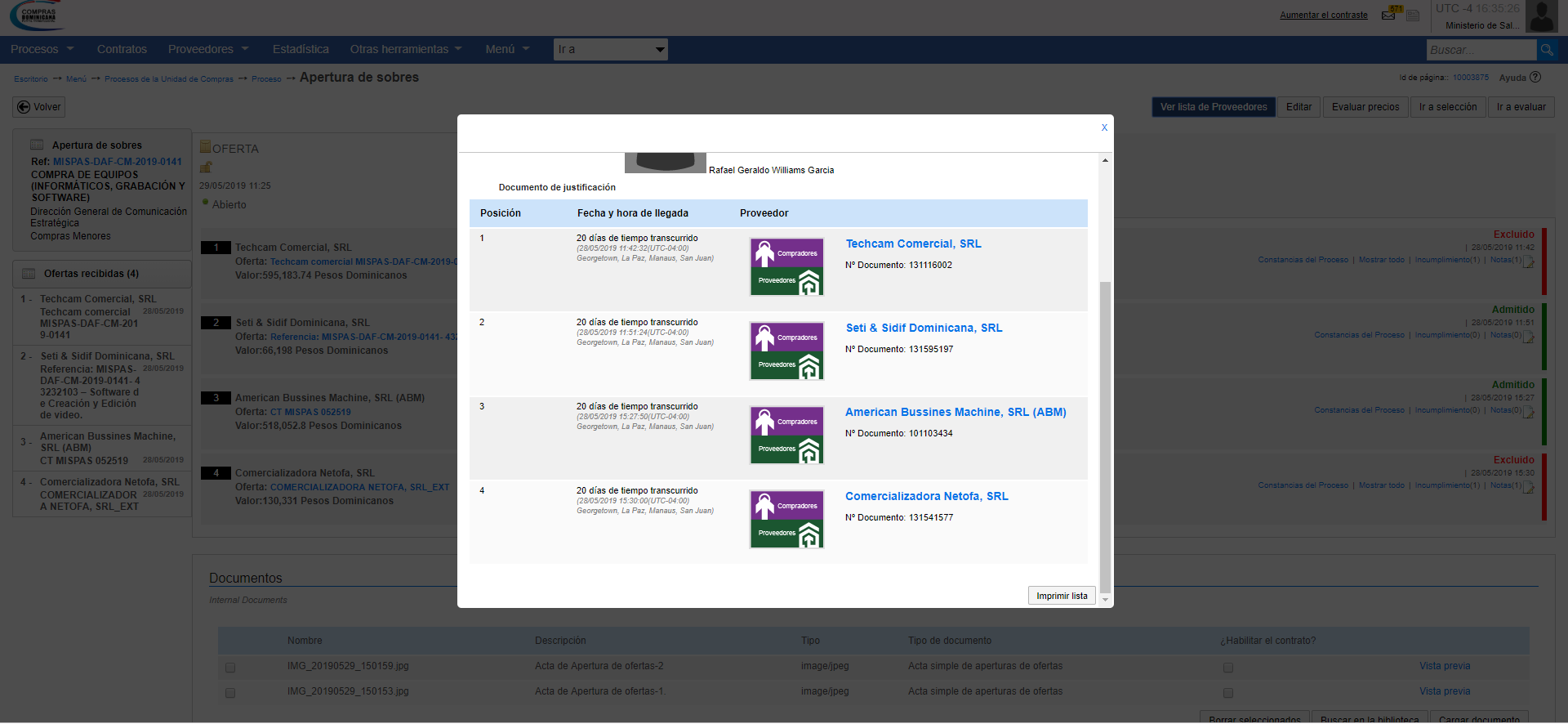Click Borrar seleccionados button

click(1254, 718)
